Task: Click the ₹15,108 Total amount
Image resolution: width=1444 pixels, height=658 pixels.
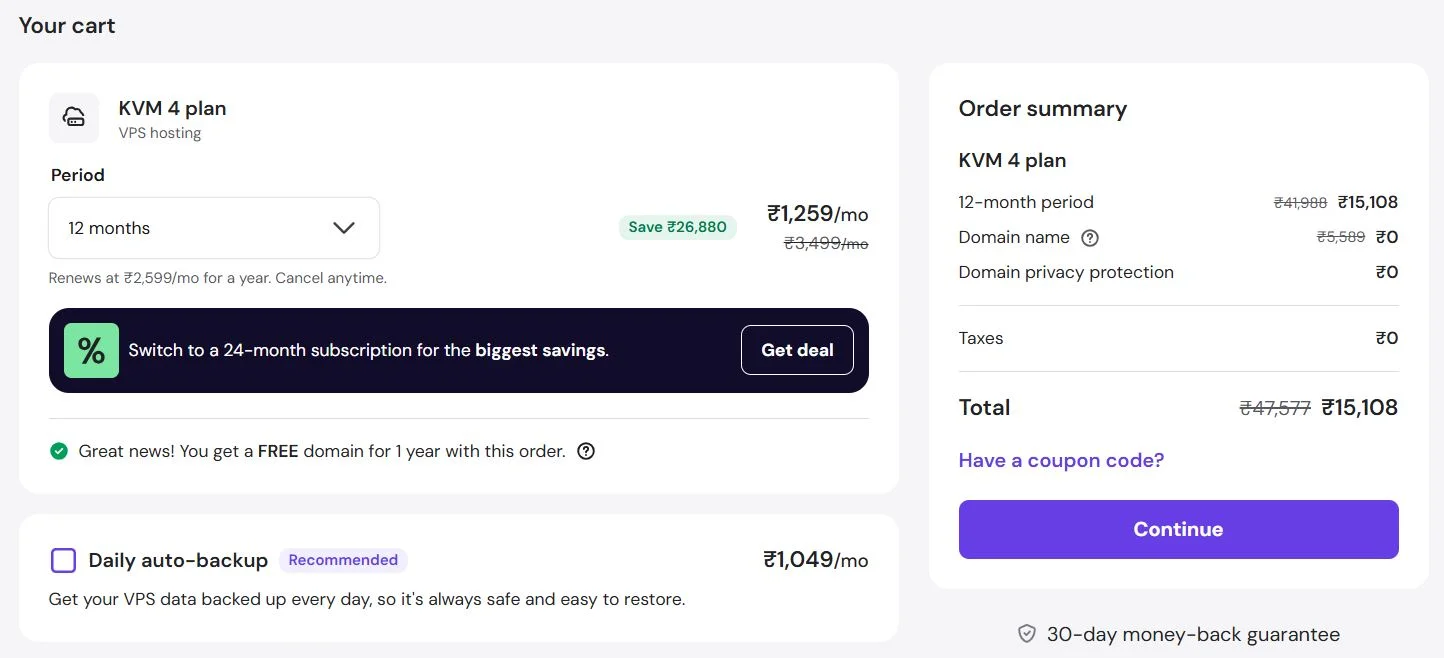Action: (1359, 407)
